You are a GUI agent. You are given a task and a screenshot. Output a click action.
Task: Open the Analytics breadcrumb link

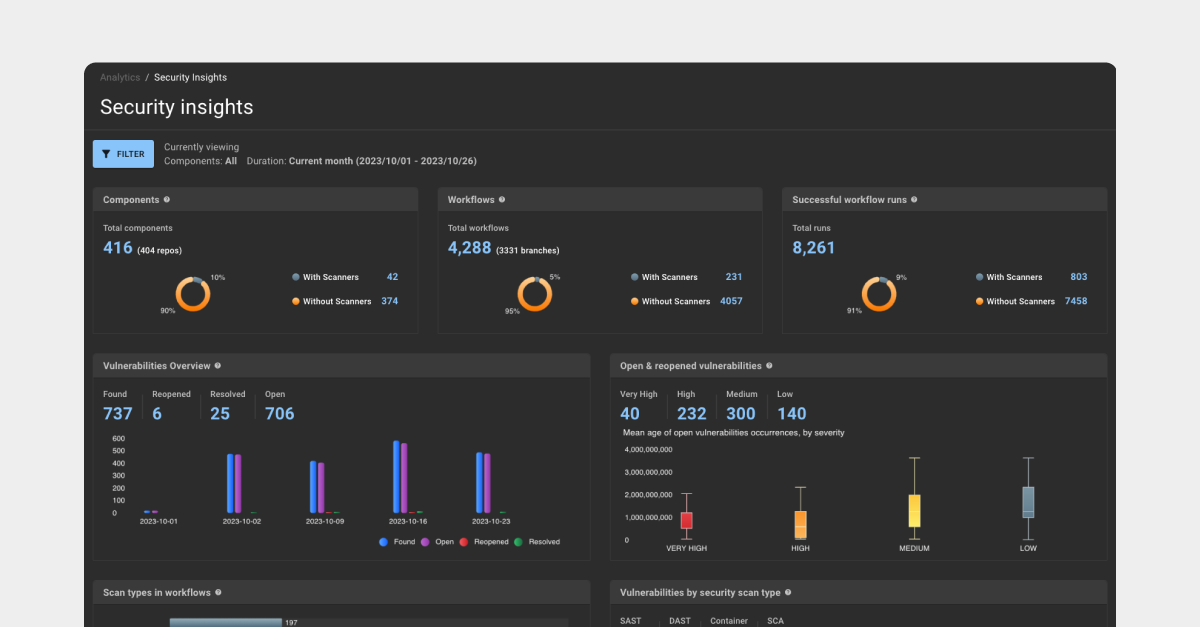tap(120, 77)
